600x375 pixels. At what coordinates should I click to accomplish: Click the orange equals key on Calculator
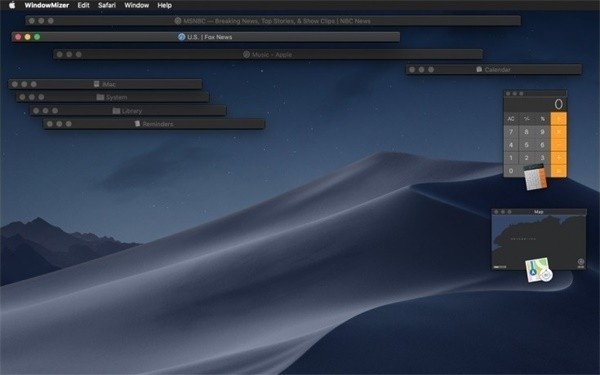(x=559, y=171)
